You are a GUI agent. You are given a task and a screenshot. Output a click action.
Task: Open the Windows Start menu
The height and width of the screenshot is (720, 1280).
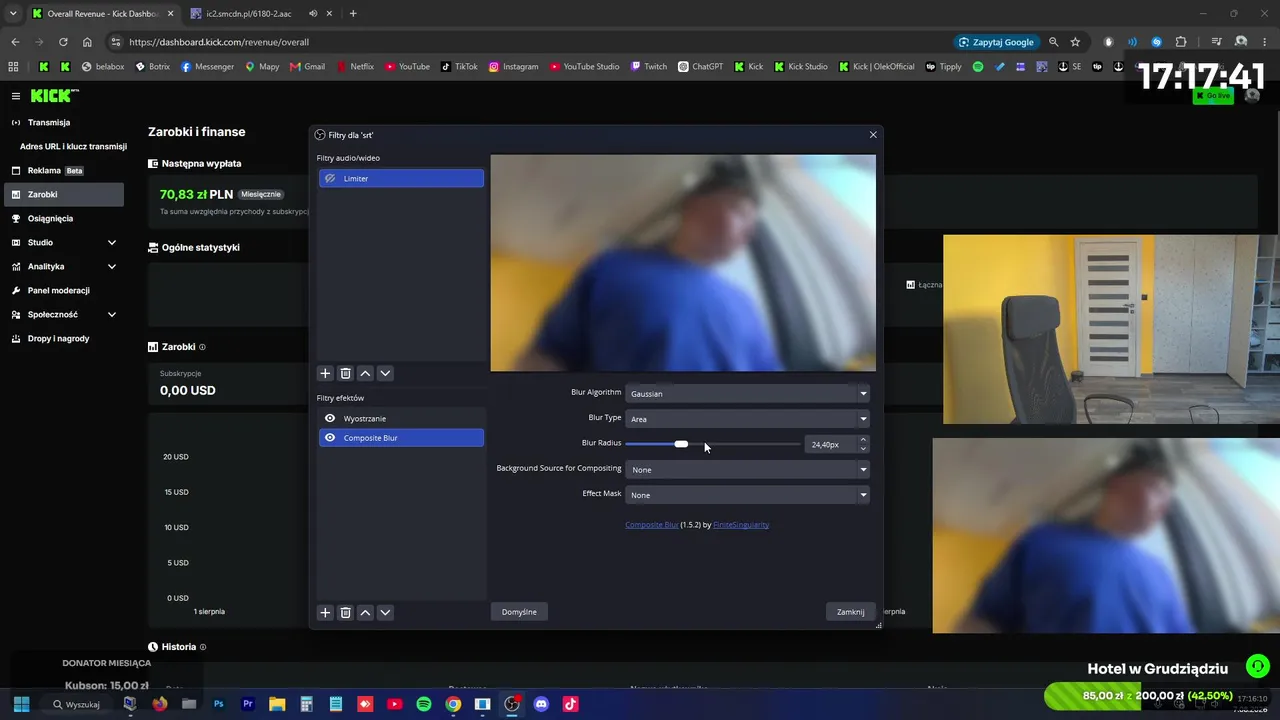point(21,704)
